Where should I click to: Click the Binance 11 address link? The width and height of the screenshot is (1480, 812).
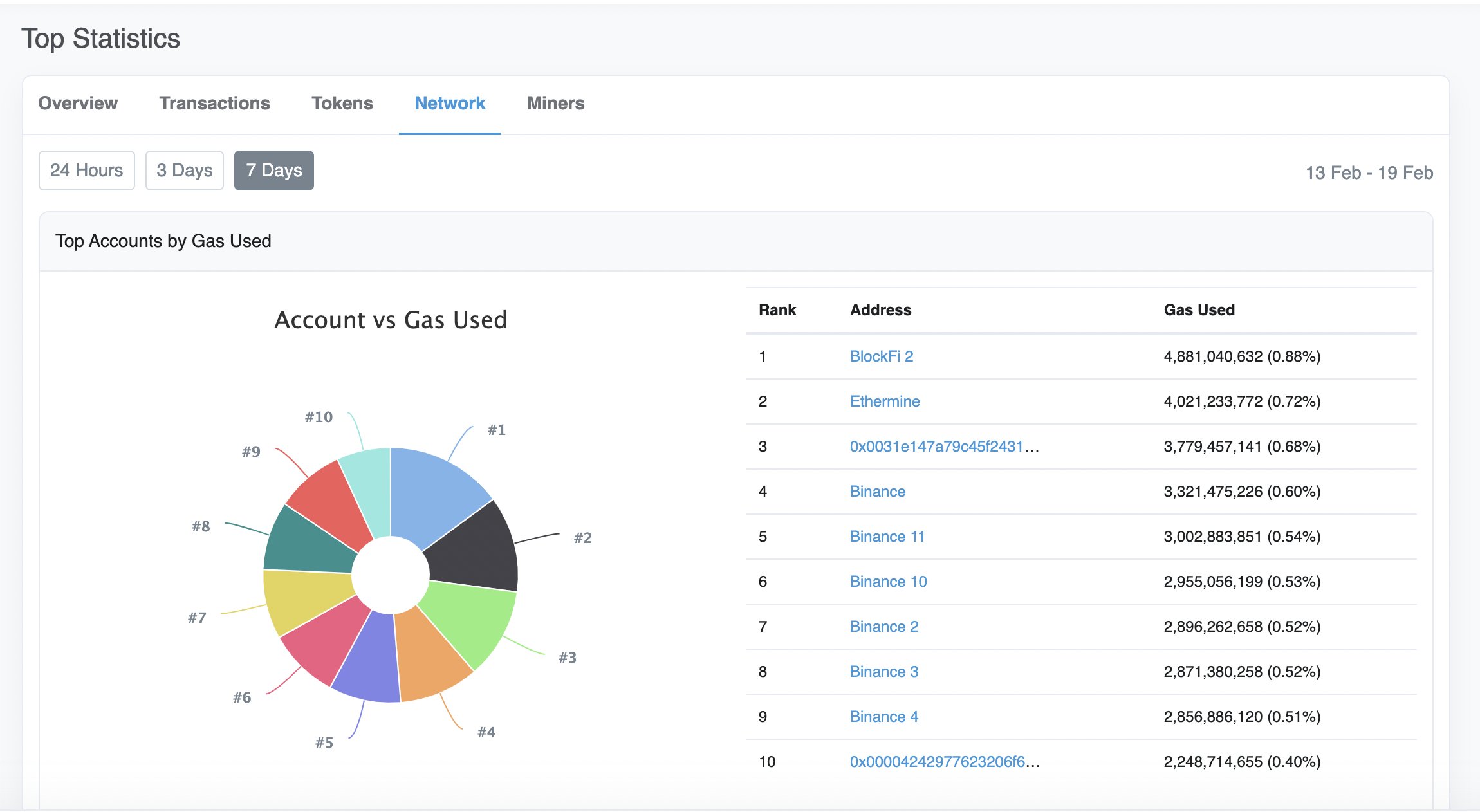887,537
